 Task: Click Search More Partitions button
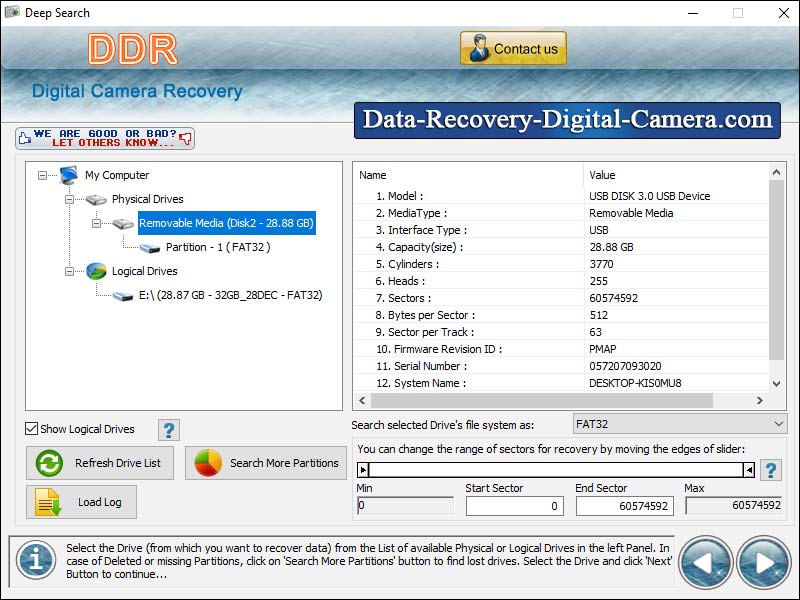tap(266, 463)
